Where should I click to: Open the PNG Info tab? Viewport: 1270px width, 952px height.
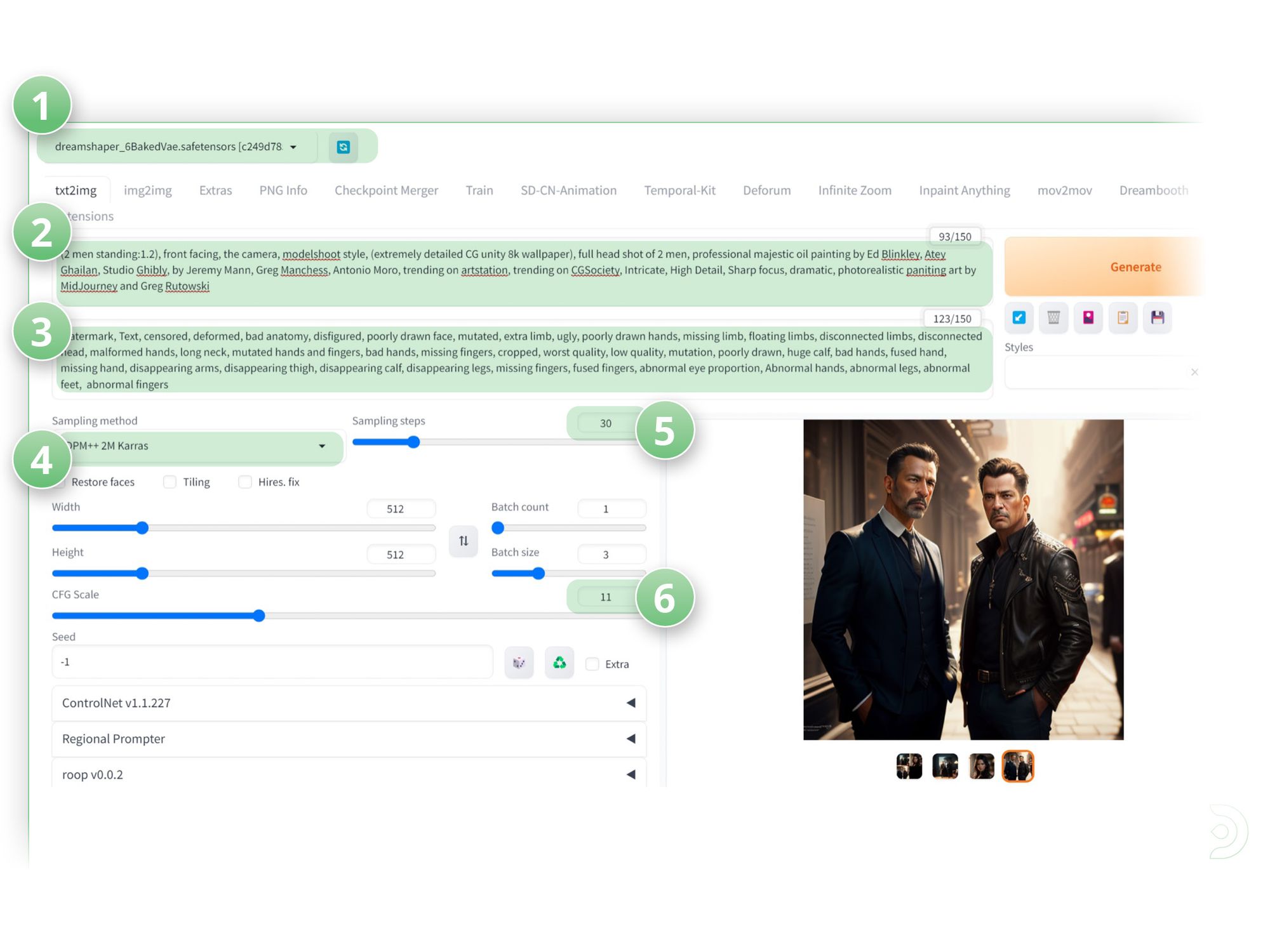coord(283,190)
